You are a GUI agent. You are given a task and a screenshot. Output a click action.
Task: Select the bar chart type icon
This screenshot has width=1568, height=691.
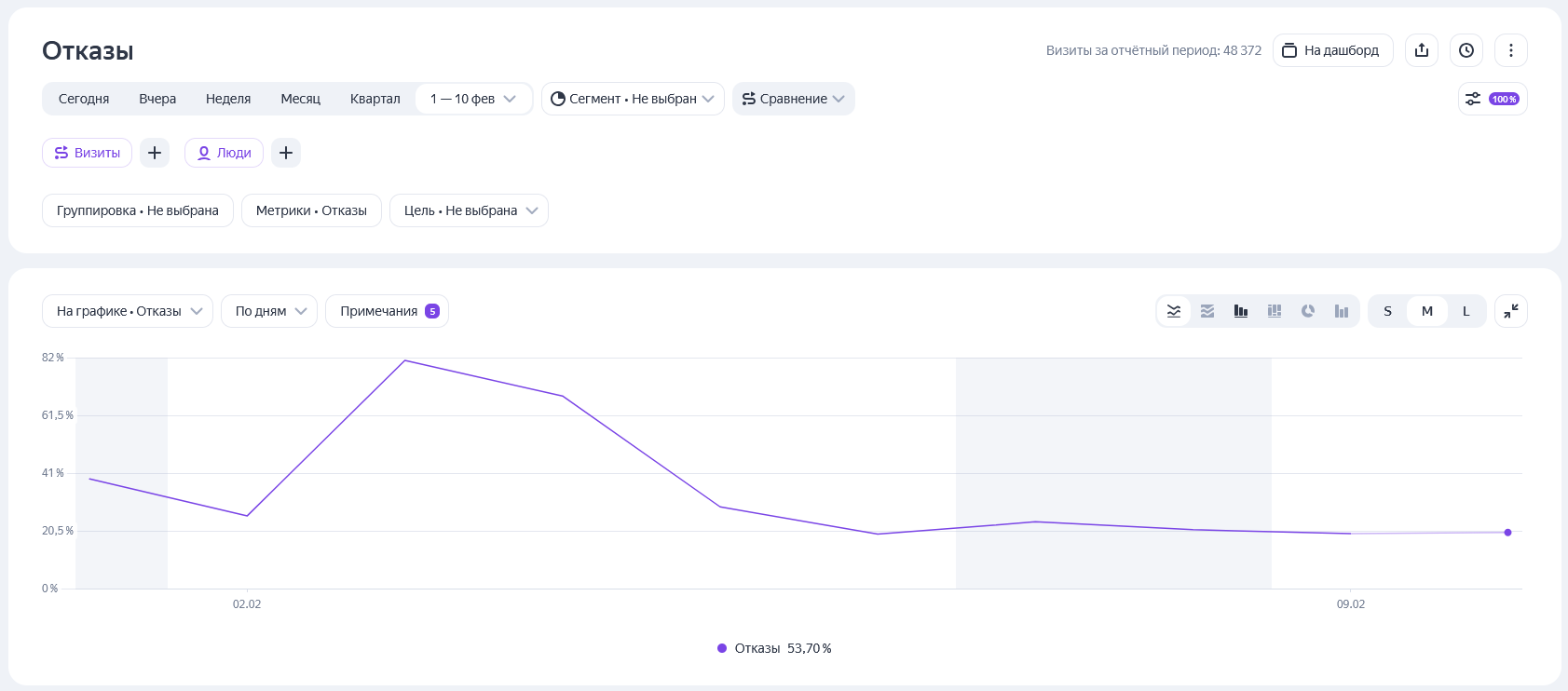coord(1241,311)
